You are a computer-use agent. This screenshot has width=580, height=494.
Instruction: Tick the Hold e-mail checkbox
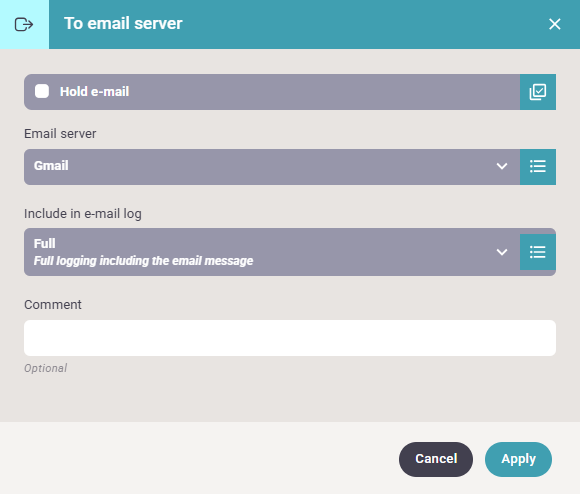(42, 91)
